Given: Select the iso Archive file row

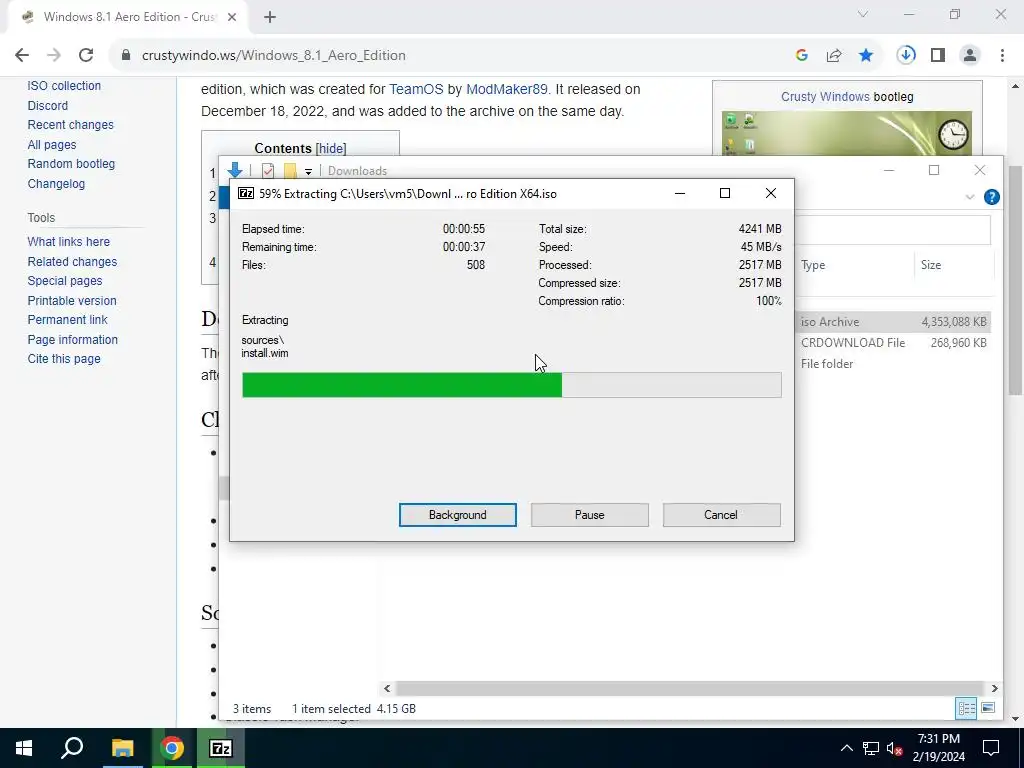Looking at the screenshot, I should 893,321.
